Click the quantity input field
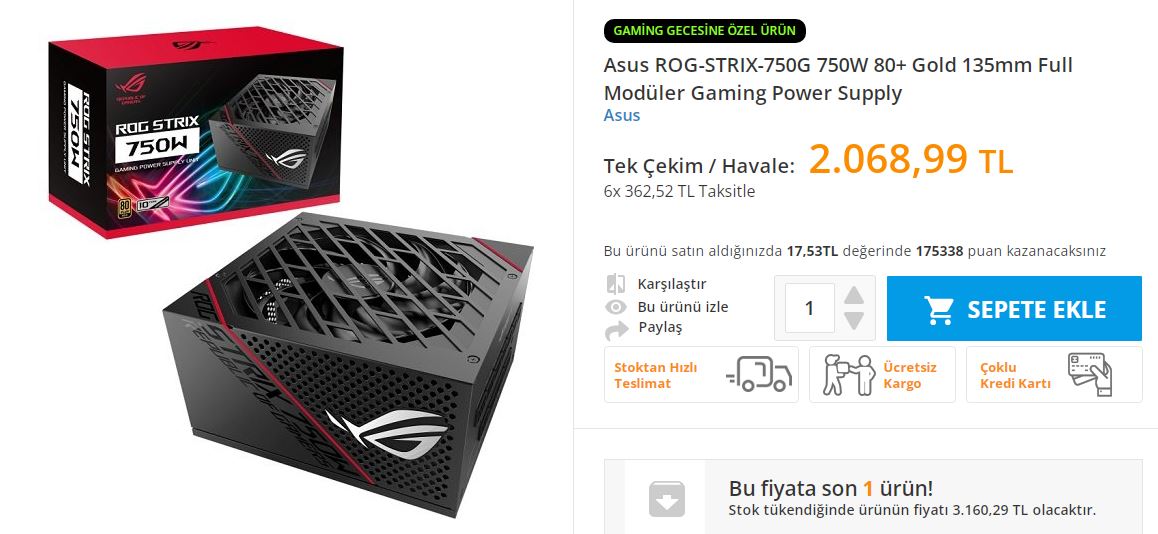1158x534 pixels. point(809,308)
